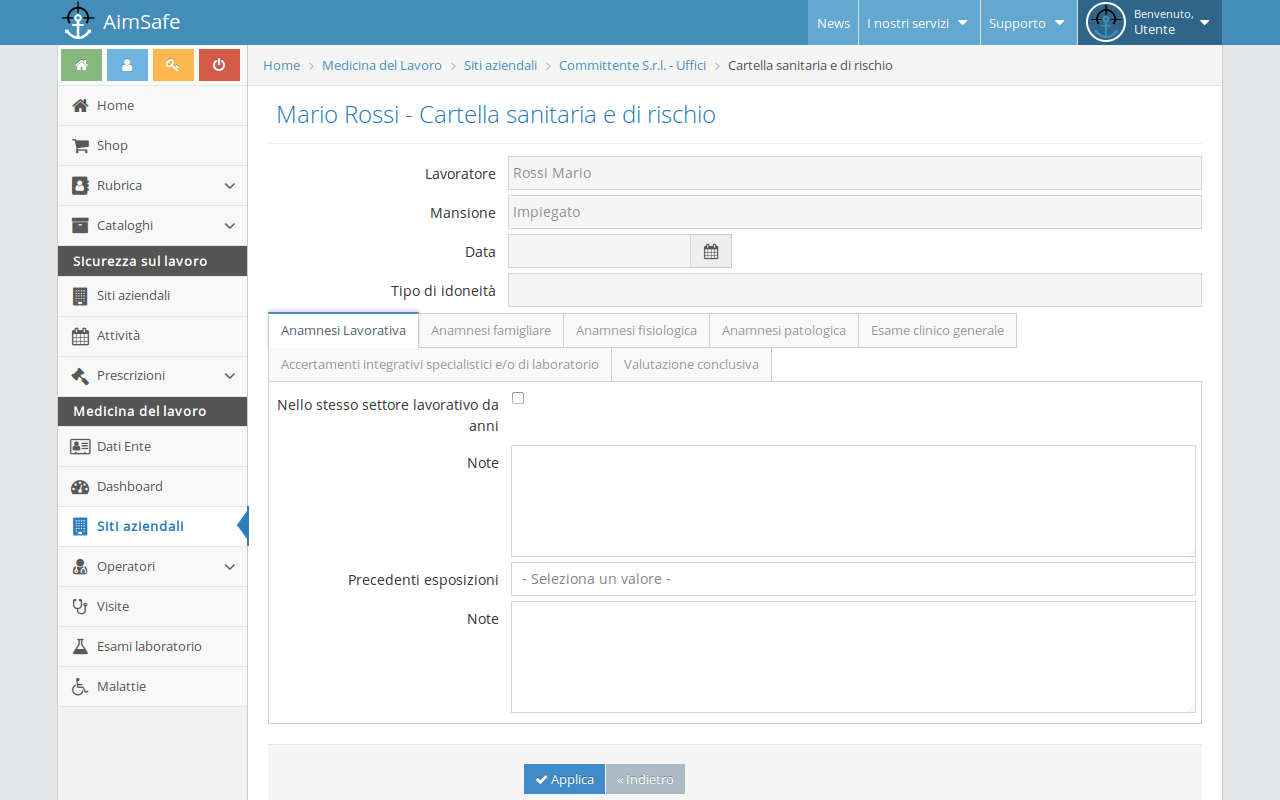The height and width of the screenshot is (800, 1280).
Task: Click the green home shortcut button
Action: pyautogui.click(x=81, y=64)
